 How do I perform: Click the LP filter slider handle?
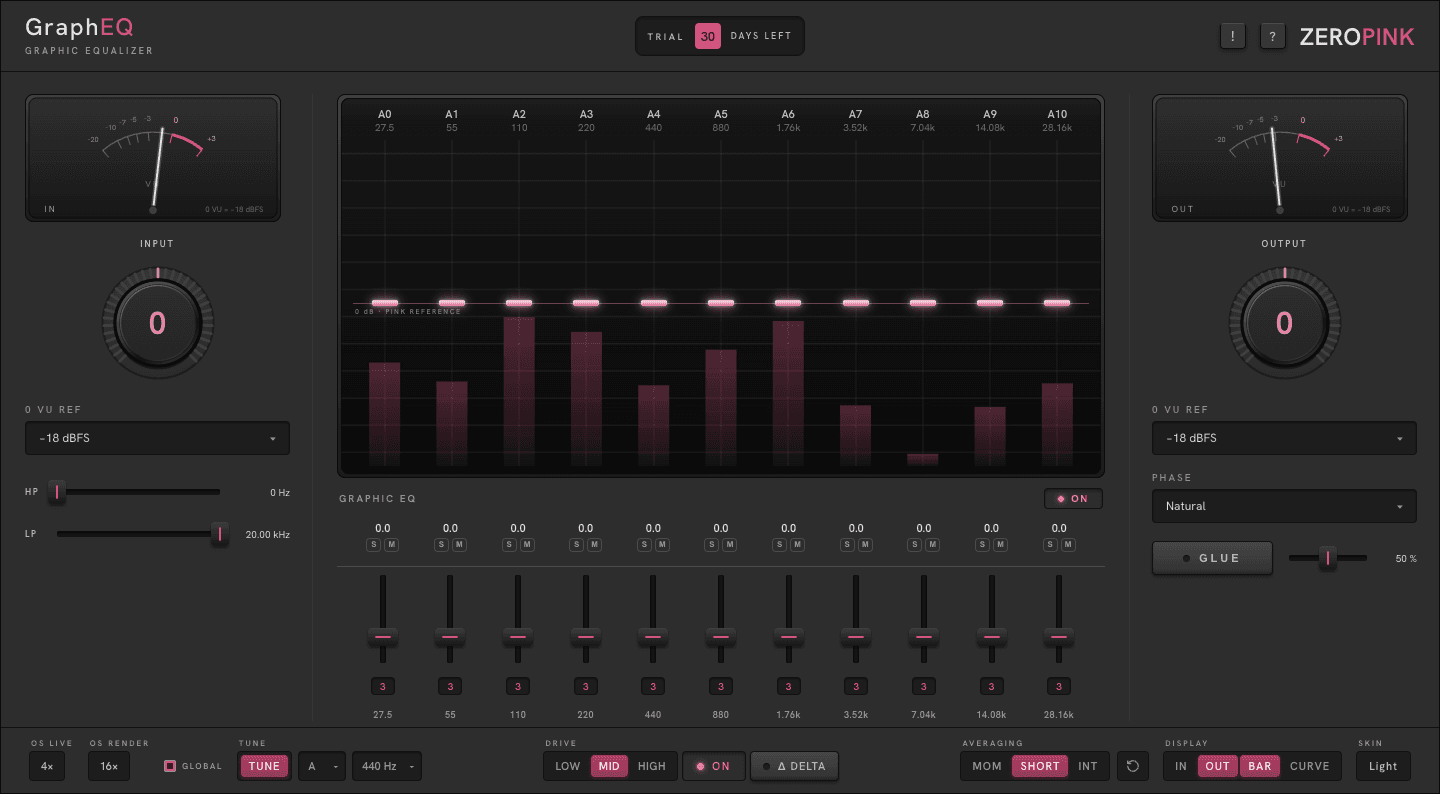[220, 534]
